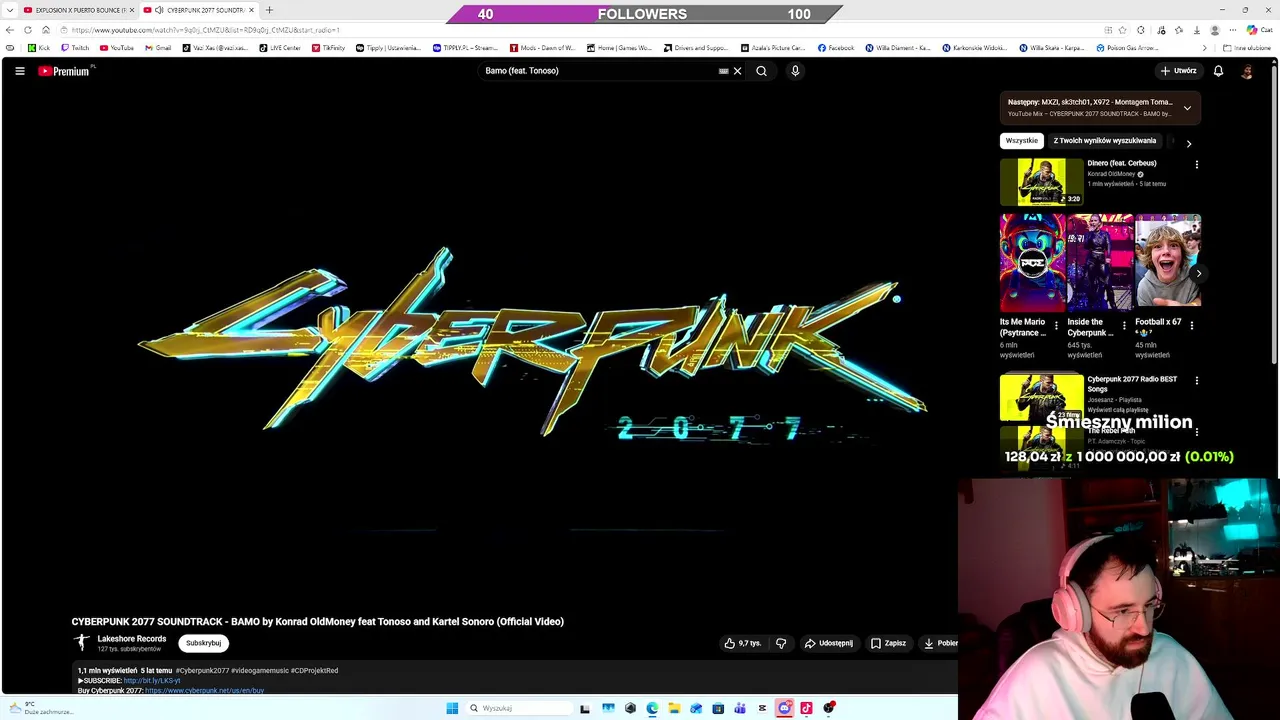Reload the current page
Screen dimensions: 1280x720
(28, 30)
